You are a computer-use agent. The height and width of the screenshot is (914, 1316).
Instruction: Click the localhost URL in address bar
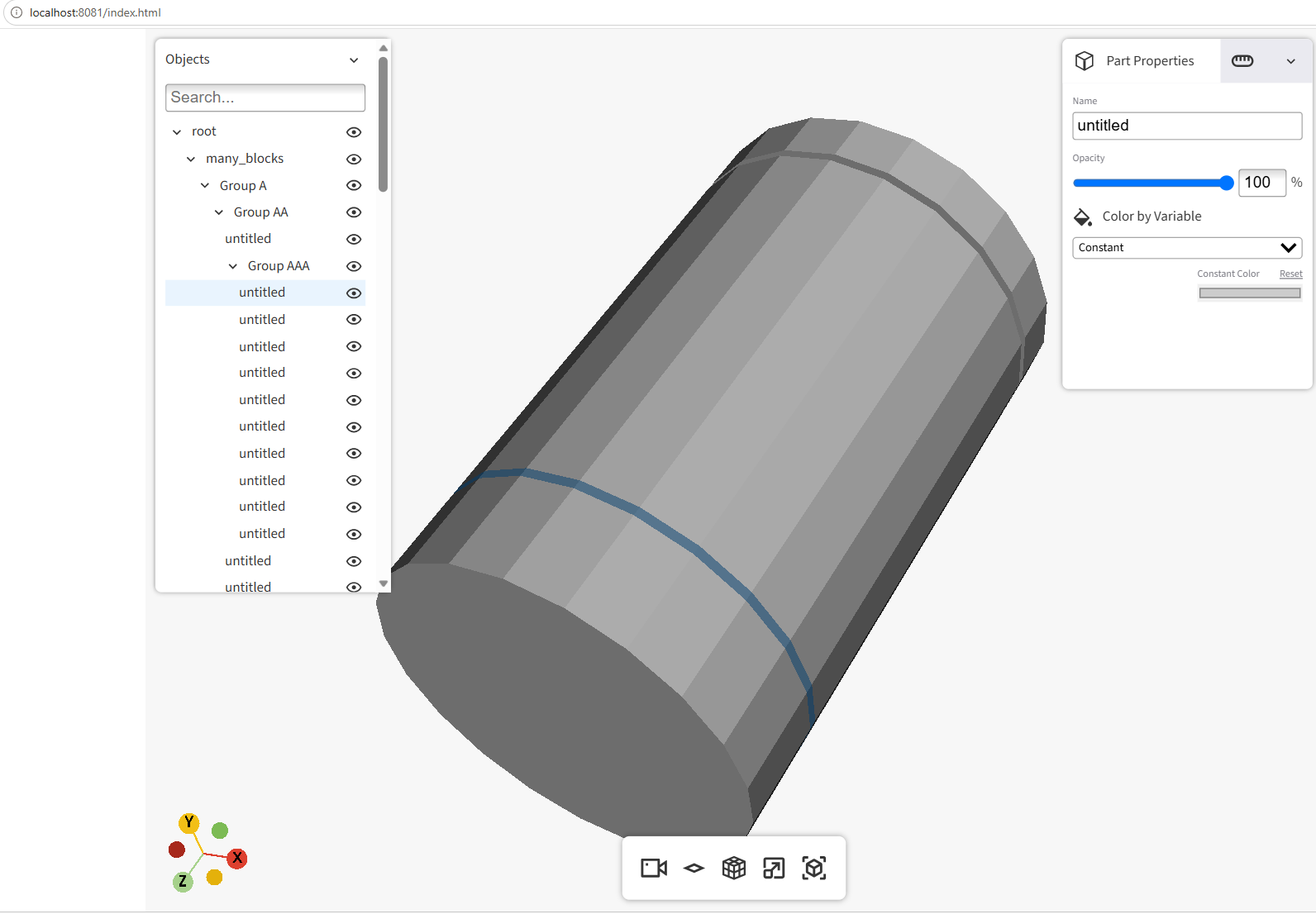pyautogui.click(x=95, y=12)
